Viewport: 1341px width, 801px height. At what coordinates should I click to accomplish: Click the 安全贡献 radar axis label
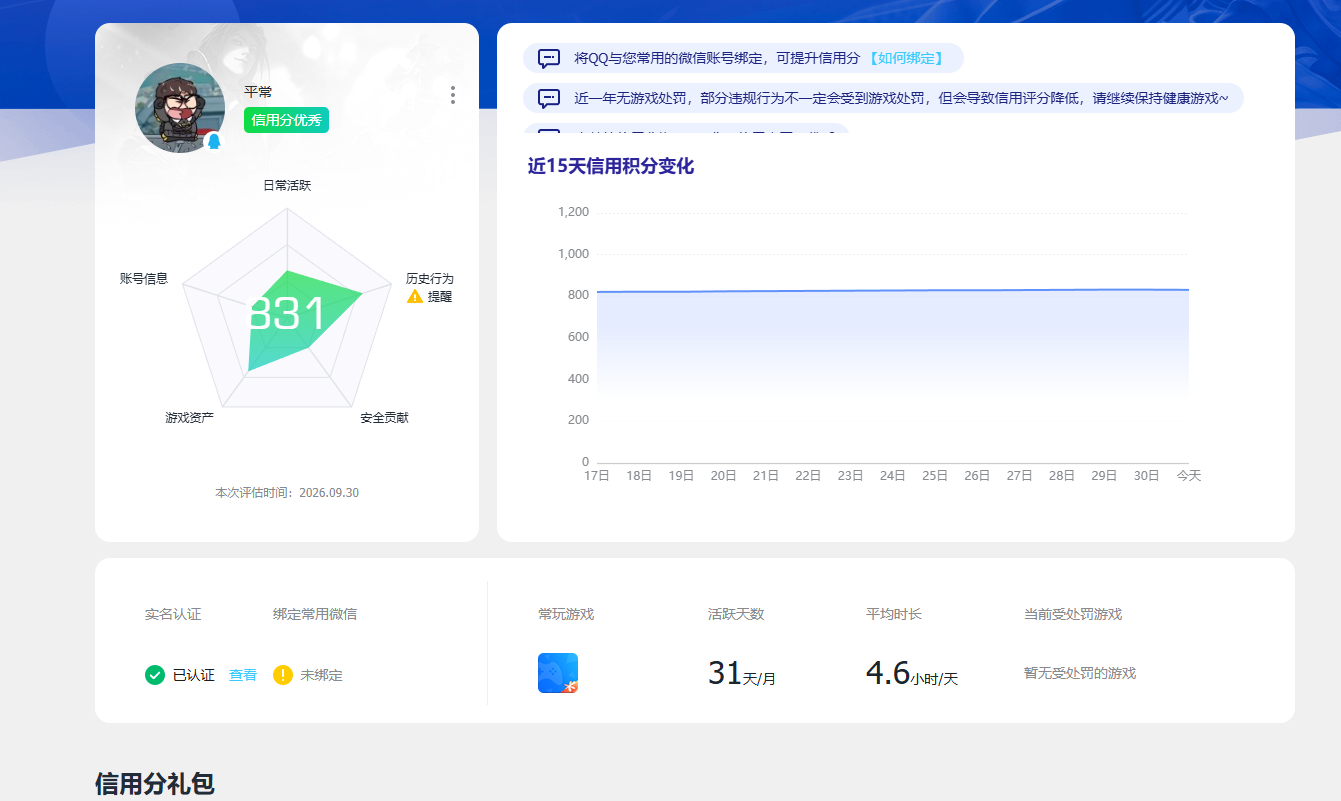click(384, 417)
